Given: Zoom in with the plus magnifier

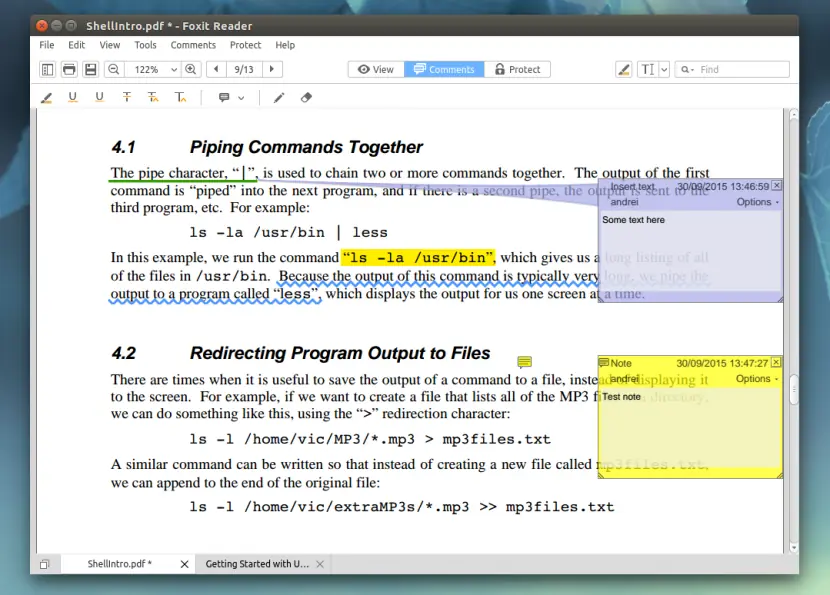Looking at the screenshot, I should point(191,69).
